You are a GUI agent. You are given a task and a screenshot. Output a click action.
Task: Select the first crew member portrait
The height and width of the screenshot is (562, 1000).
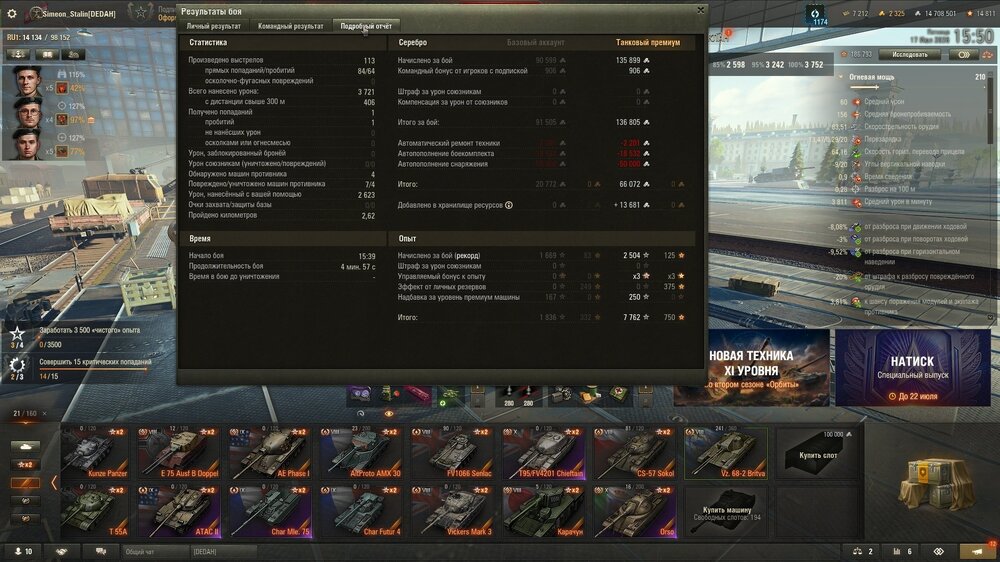tap(27, 80)
